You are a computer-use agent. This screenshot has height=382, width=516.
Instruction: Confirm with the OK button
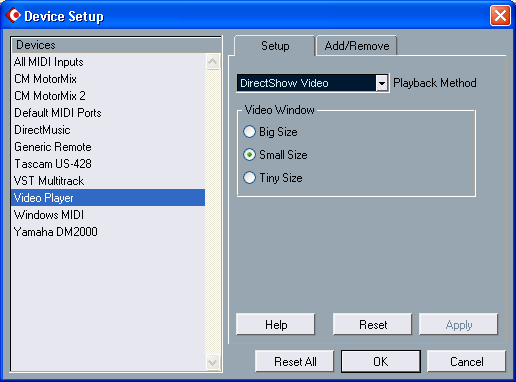click(x=381, y=361)
